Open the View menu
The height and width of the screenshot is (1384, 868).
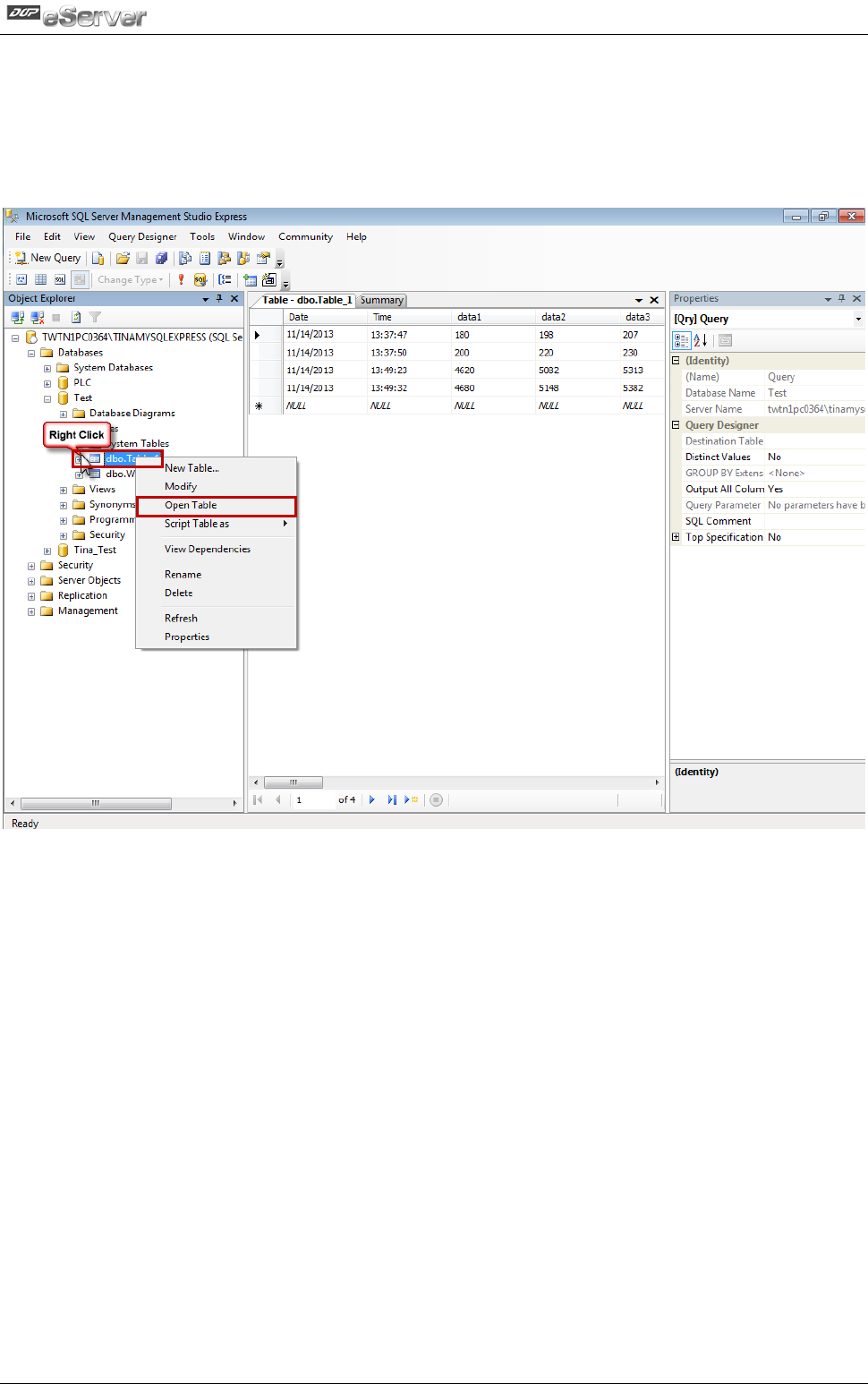[x=84, y=236]
